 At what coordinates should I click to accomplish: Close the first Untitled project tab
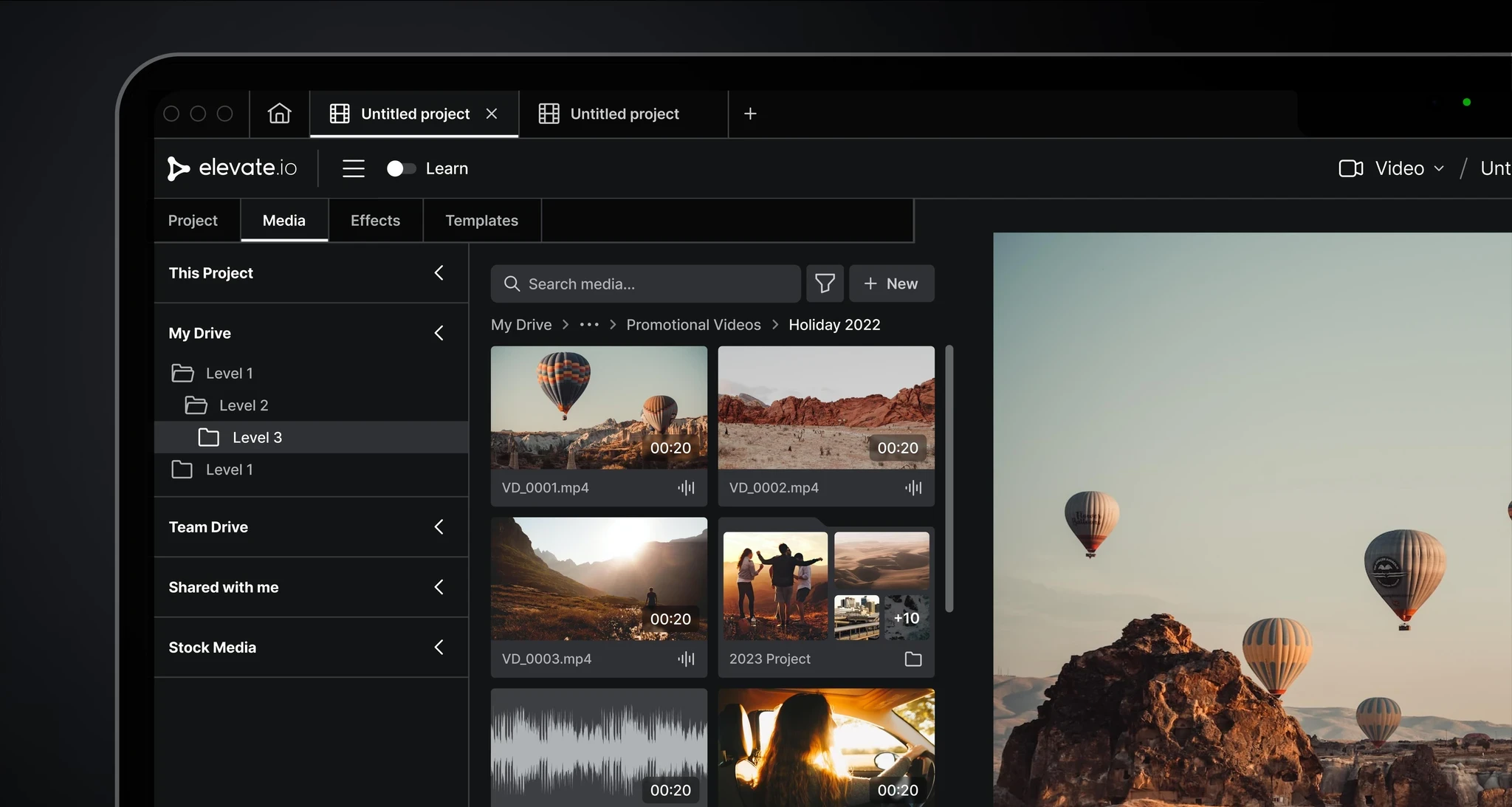[492, 114]
